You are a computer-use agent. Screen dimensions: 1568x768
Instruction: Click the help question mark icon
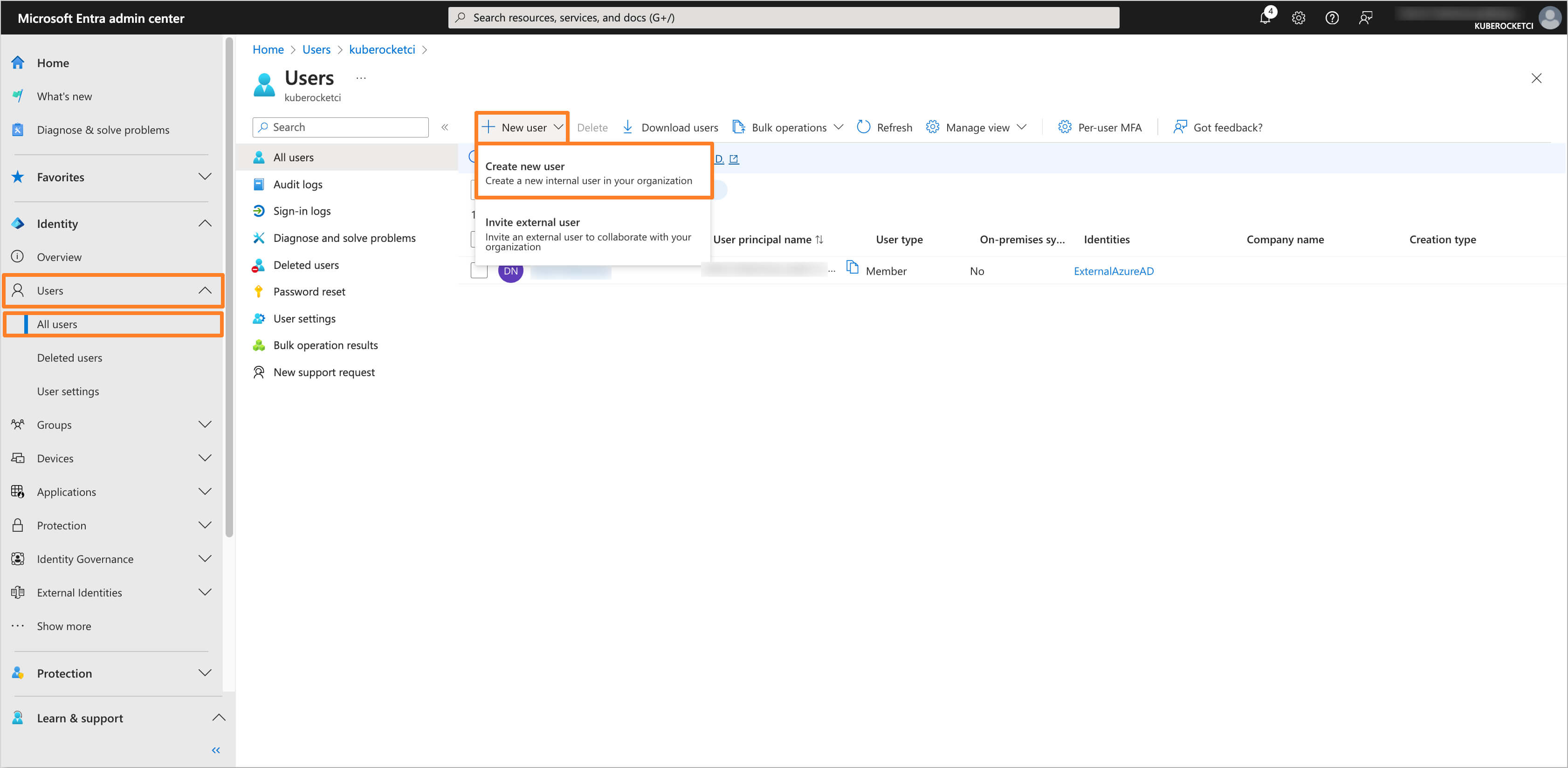pos(1332,18)
